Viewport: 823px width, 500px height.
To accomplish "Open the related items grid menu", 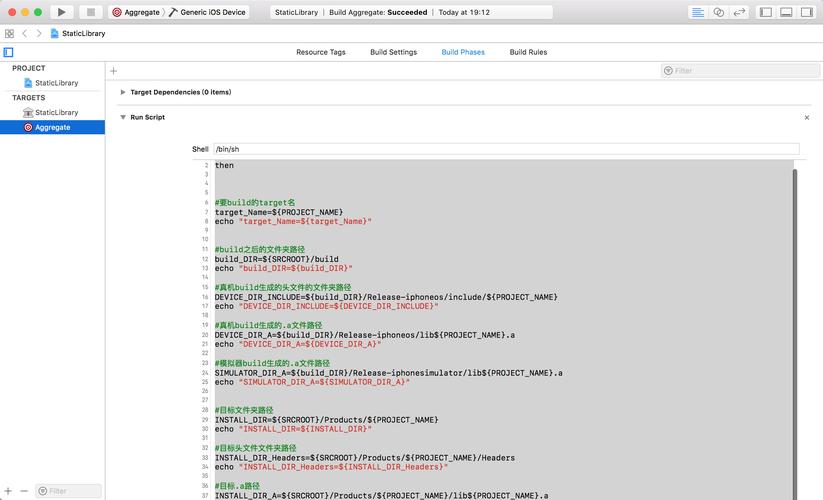I will [x=9, y=34].
